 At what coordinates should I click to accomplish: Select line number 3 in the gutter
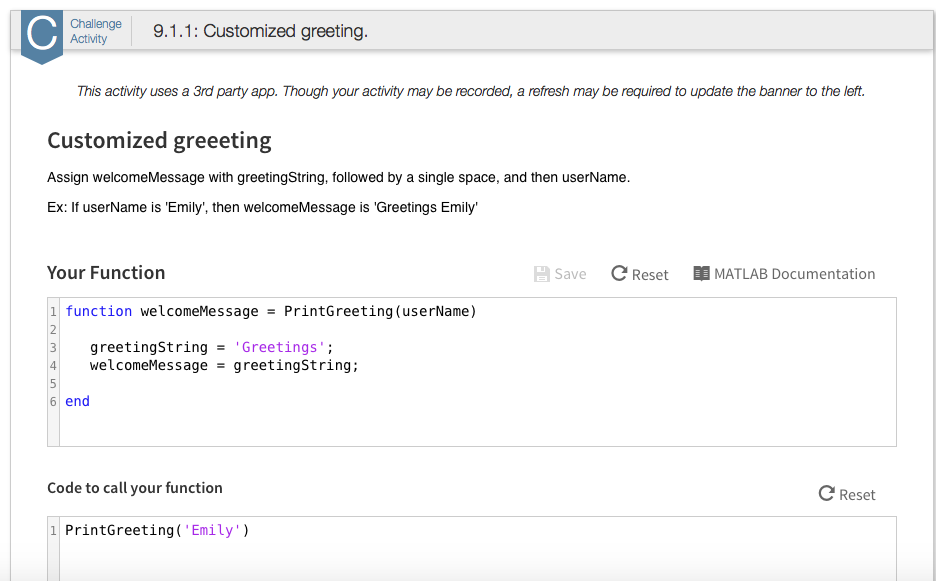(x=53, y=348)
